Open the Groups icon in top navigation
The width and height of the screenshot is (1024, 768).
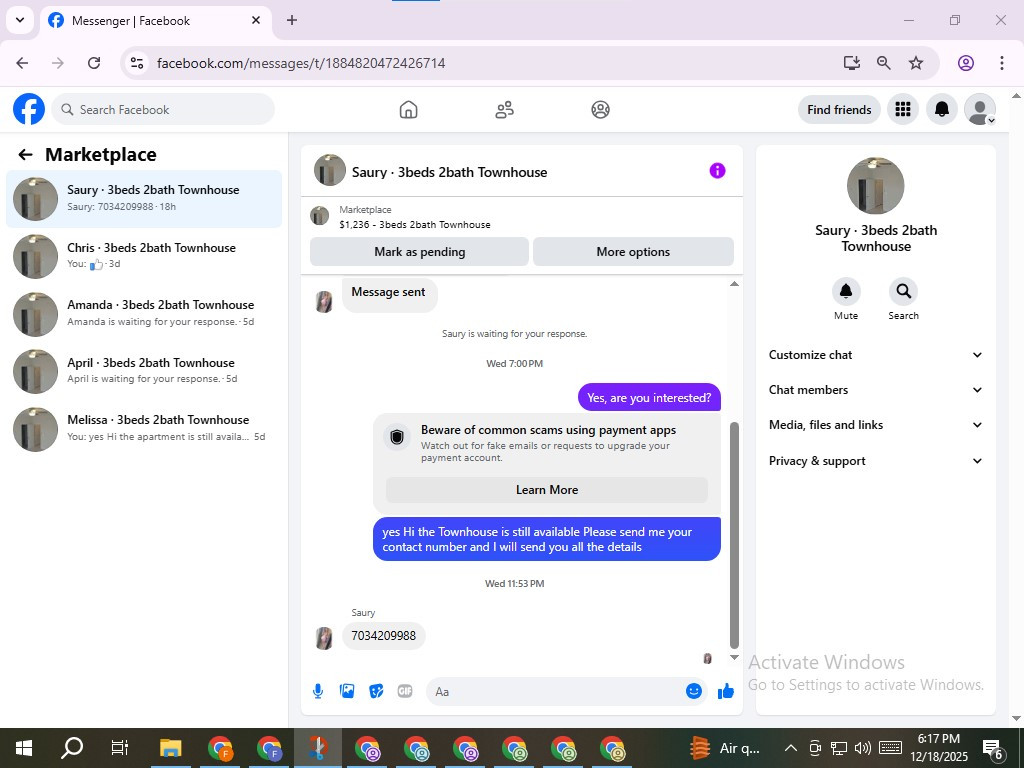click(x=600, y=110)
